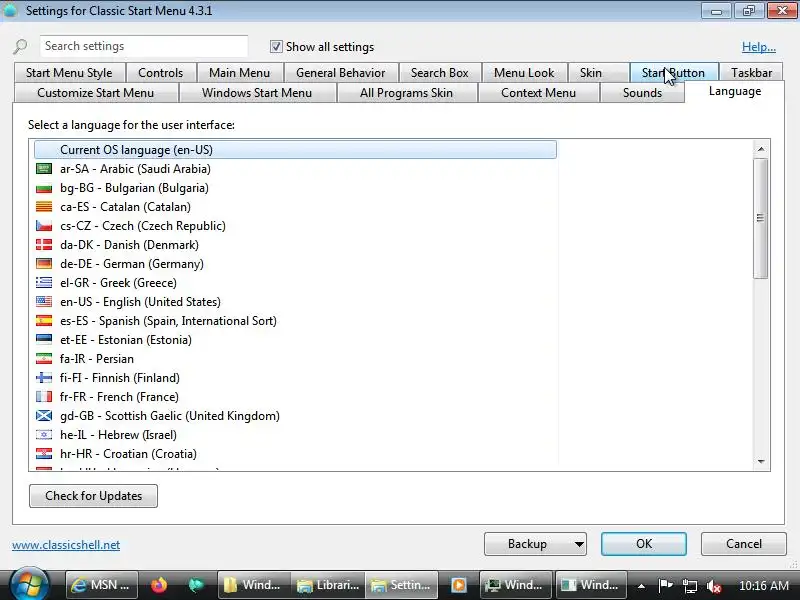Open the media player taskbar icon

[458, 585]
